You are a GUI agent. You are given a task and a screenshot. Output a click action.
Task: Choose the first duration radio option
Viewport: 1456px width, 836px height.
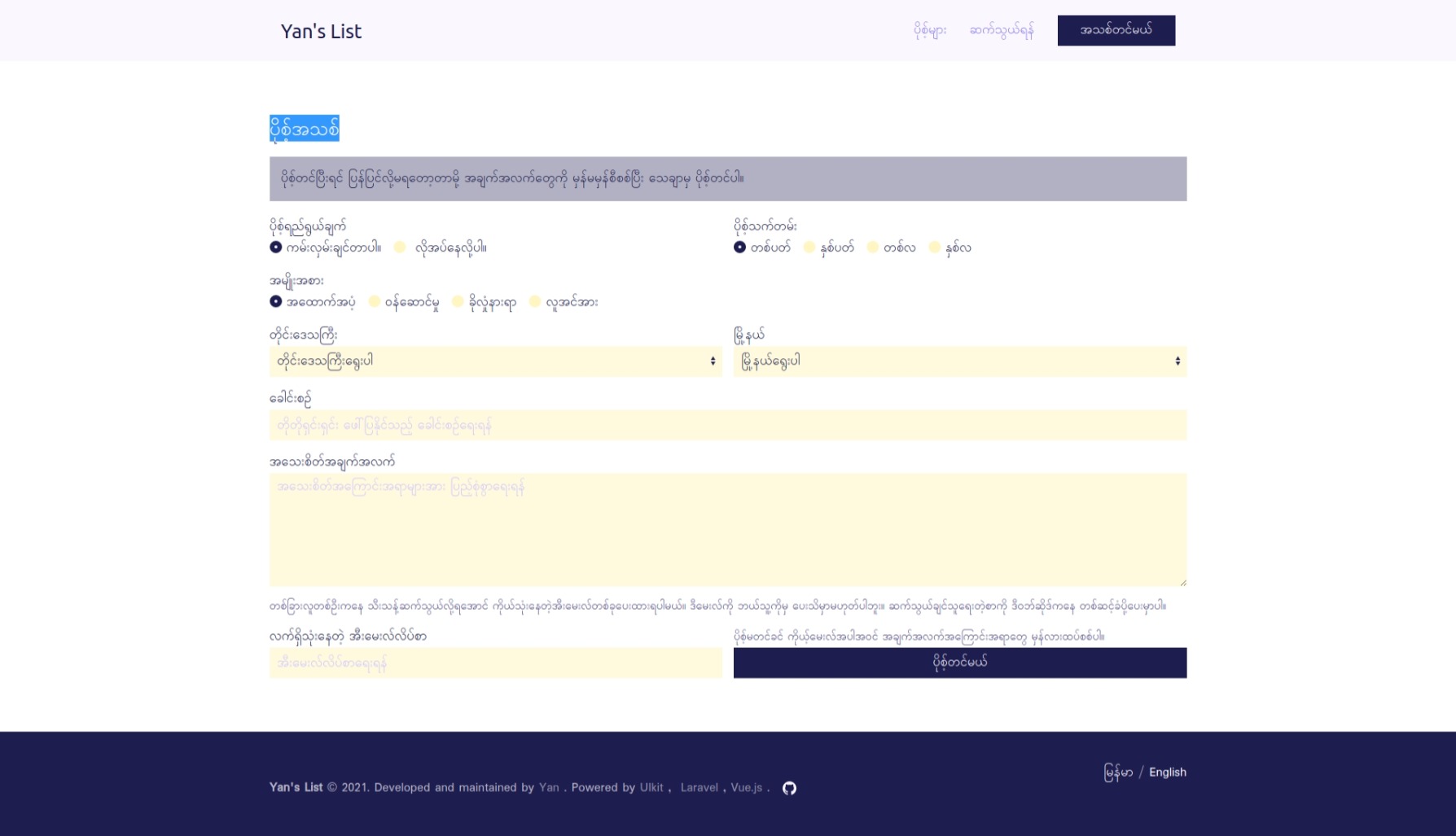[x=739, y=247]
